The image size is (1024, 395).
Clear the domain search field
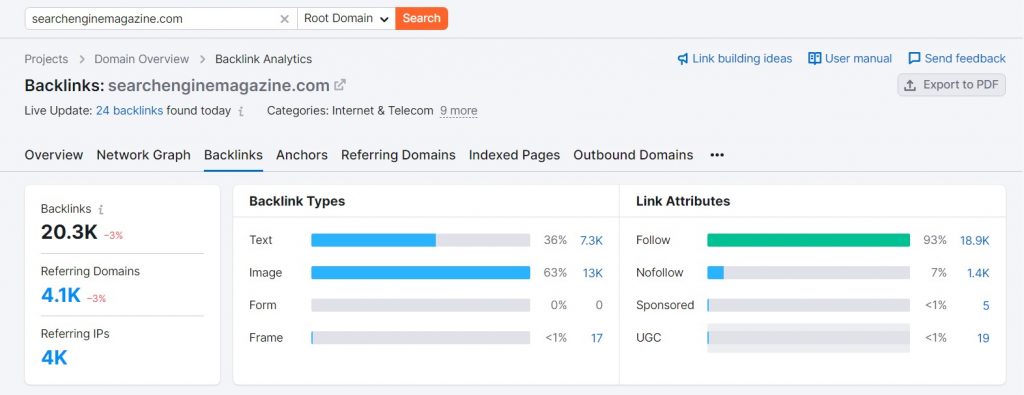(285, 19)
